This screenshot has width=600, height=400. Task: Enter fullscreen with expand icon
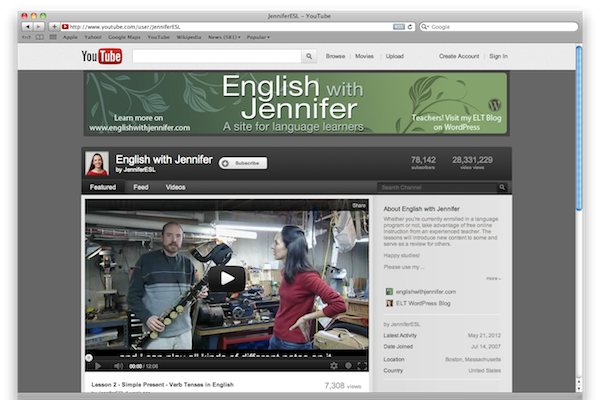(x=362, y=366)
